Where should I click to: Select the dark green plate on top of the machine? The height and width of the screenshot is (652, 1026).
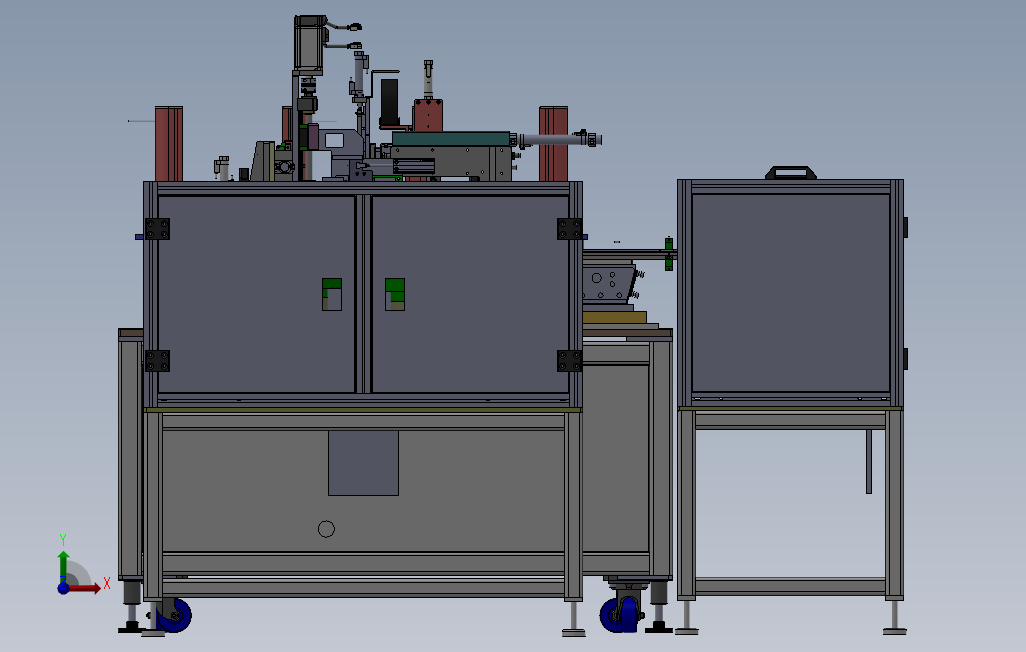pyautogui.click(x=451, y=138)
